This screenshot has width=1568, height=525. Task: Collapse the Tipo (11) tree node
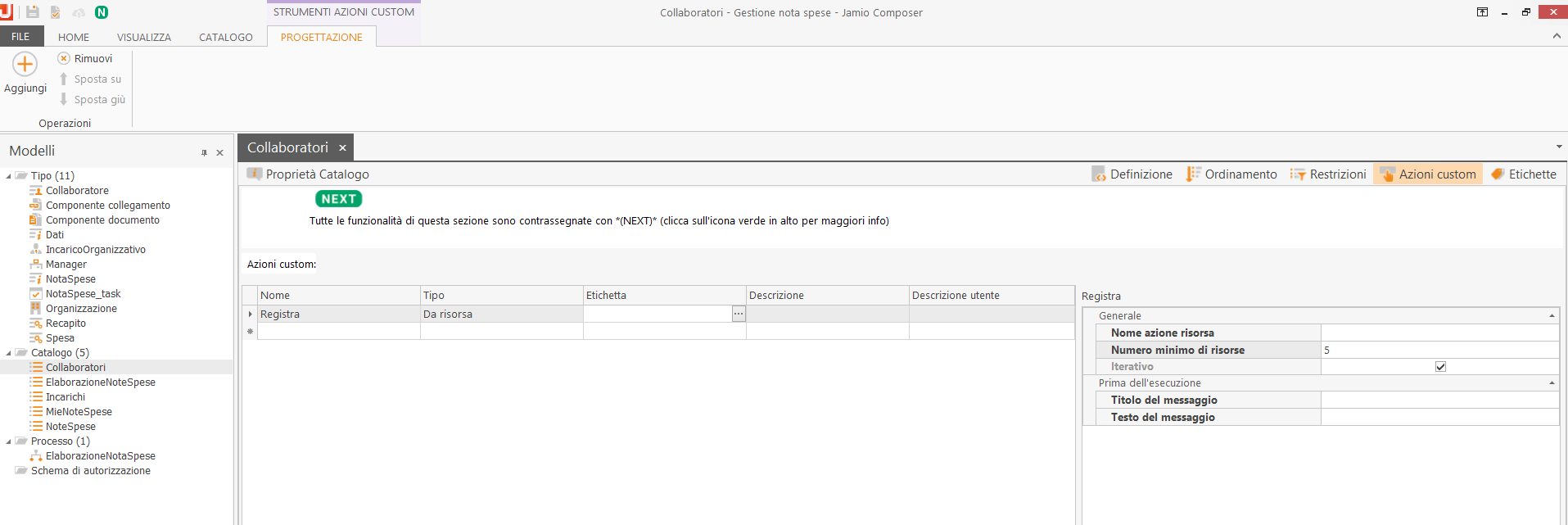coord(9,176)
